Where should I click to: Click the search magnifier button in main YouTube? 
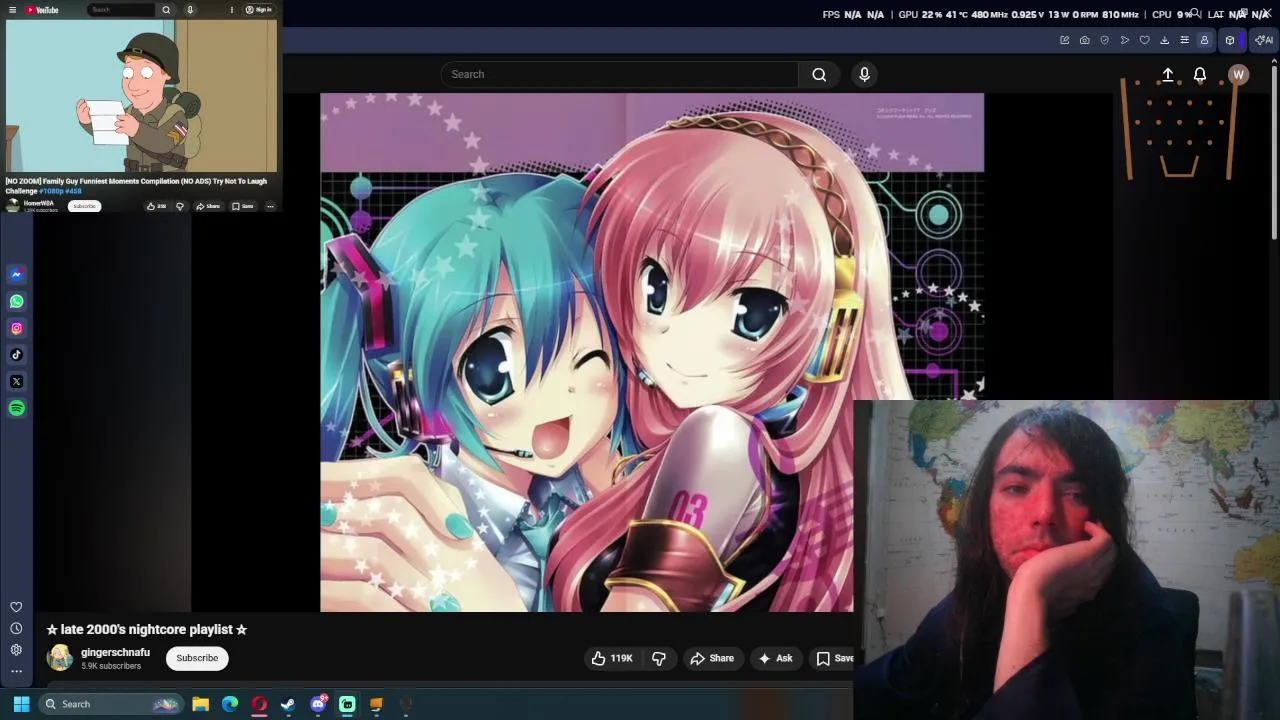tap(819, 74)
